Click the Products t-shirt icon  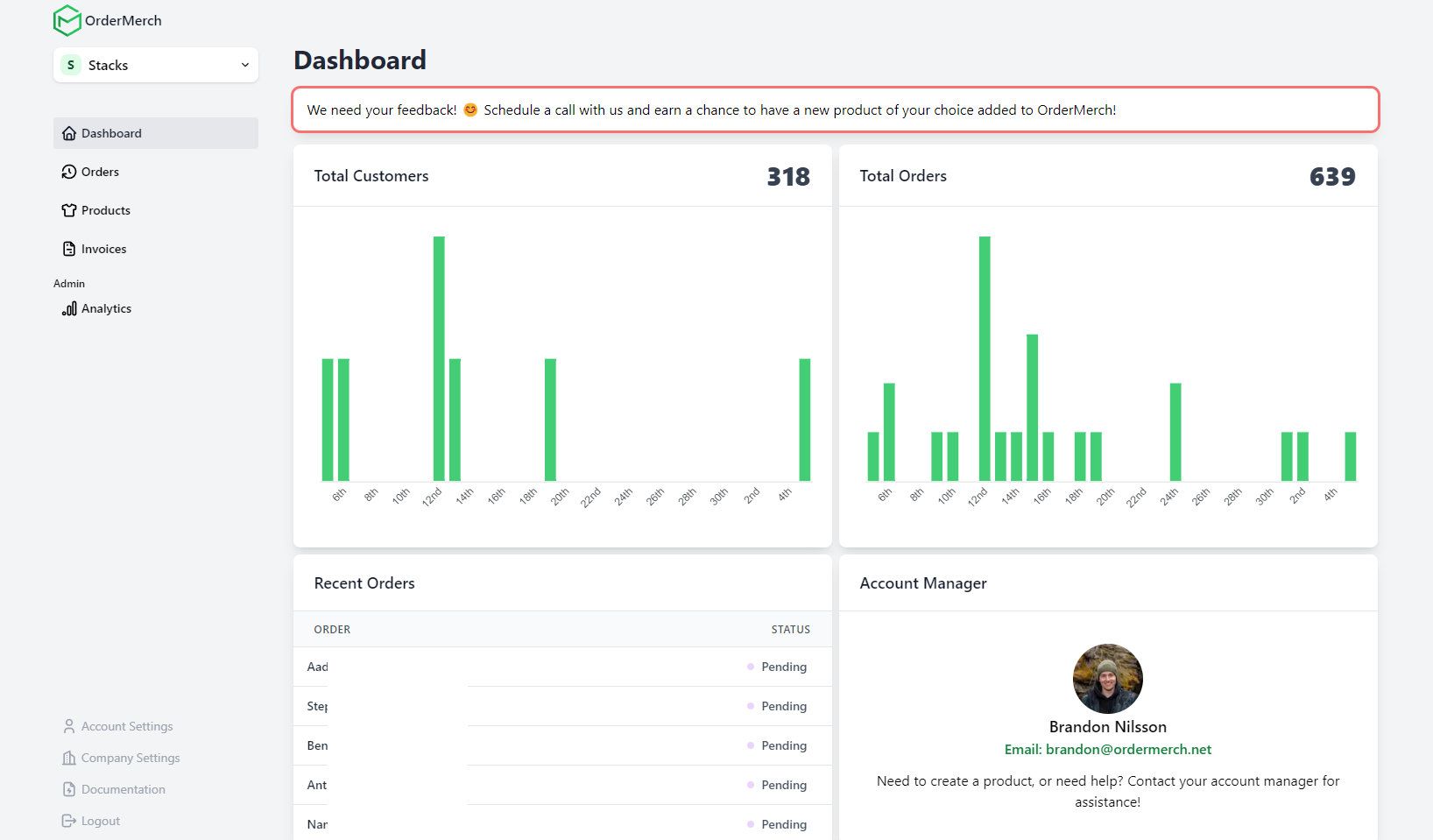[x=69, y=210]
